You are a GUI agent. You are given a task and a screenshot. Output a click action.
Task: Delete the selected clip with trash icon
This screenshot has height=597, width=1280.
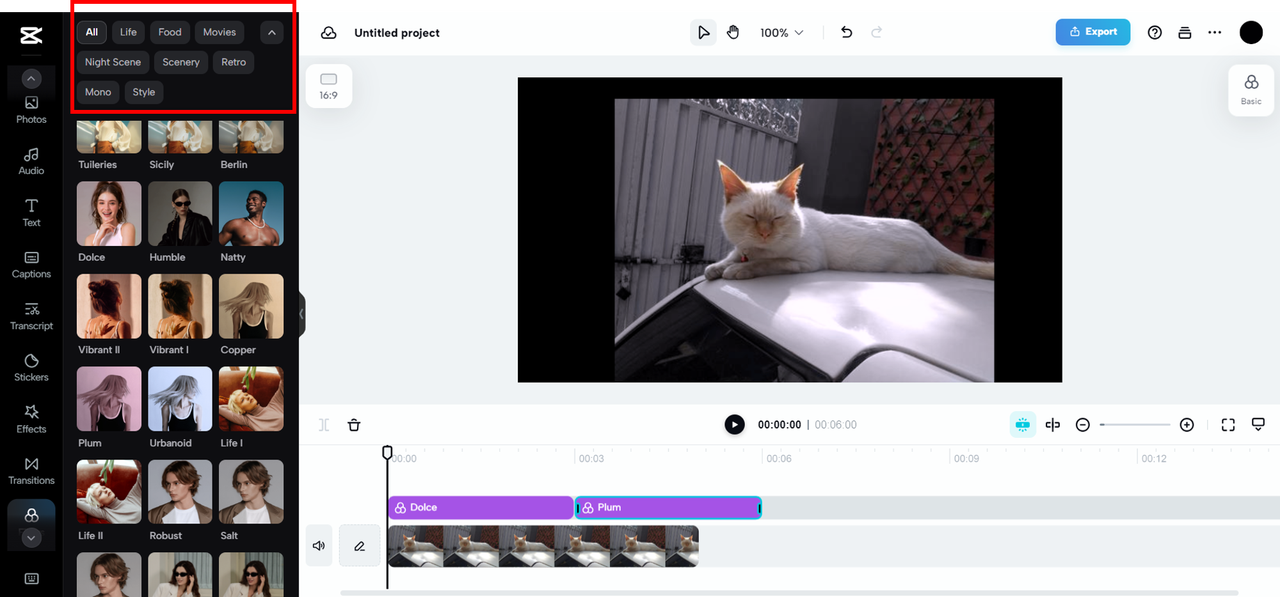[354, 425]
